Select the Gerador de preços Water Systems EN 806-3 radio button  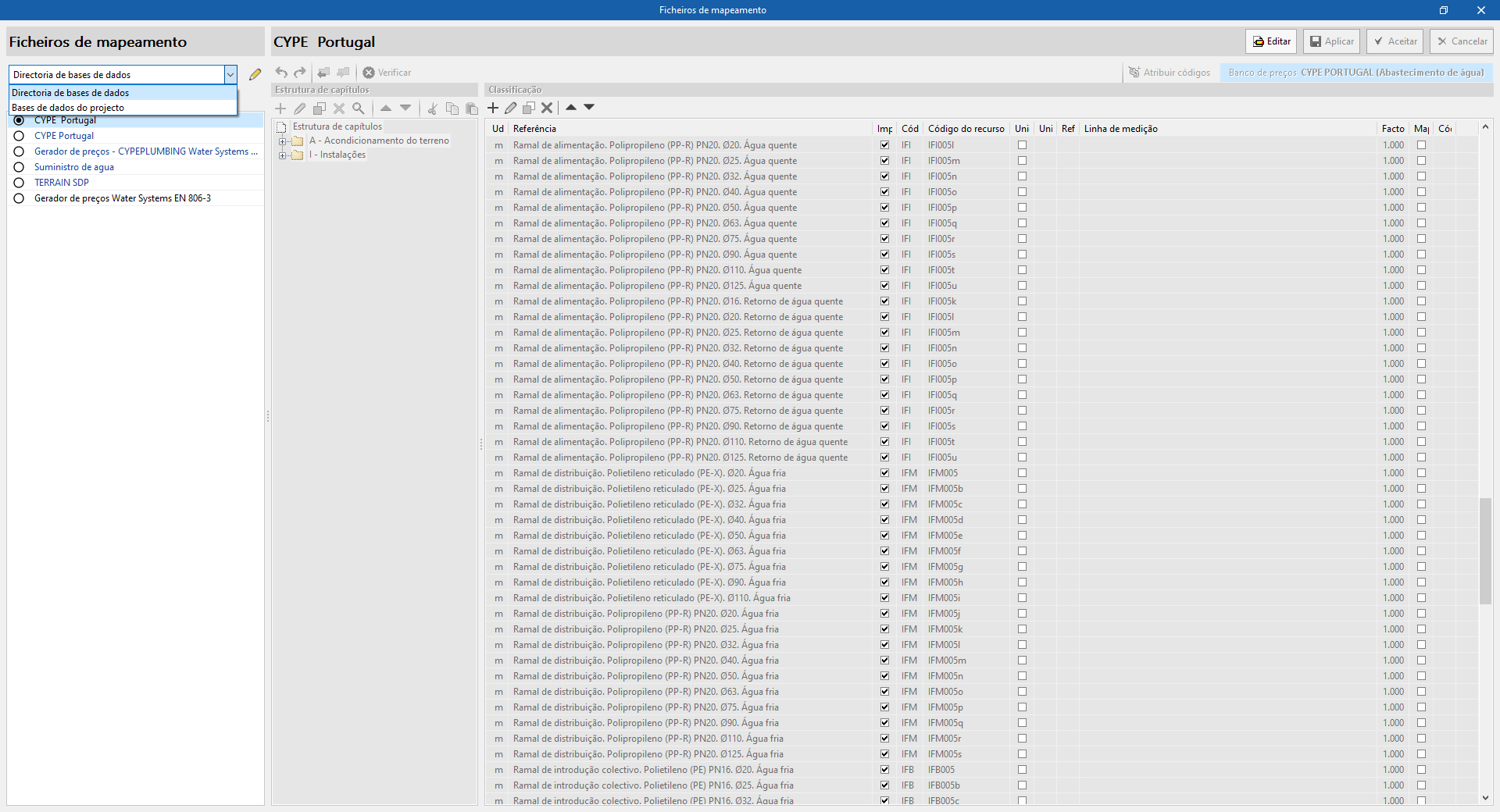19,198
